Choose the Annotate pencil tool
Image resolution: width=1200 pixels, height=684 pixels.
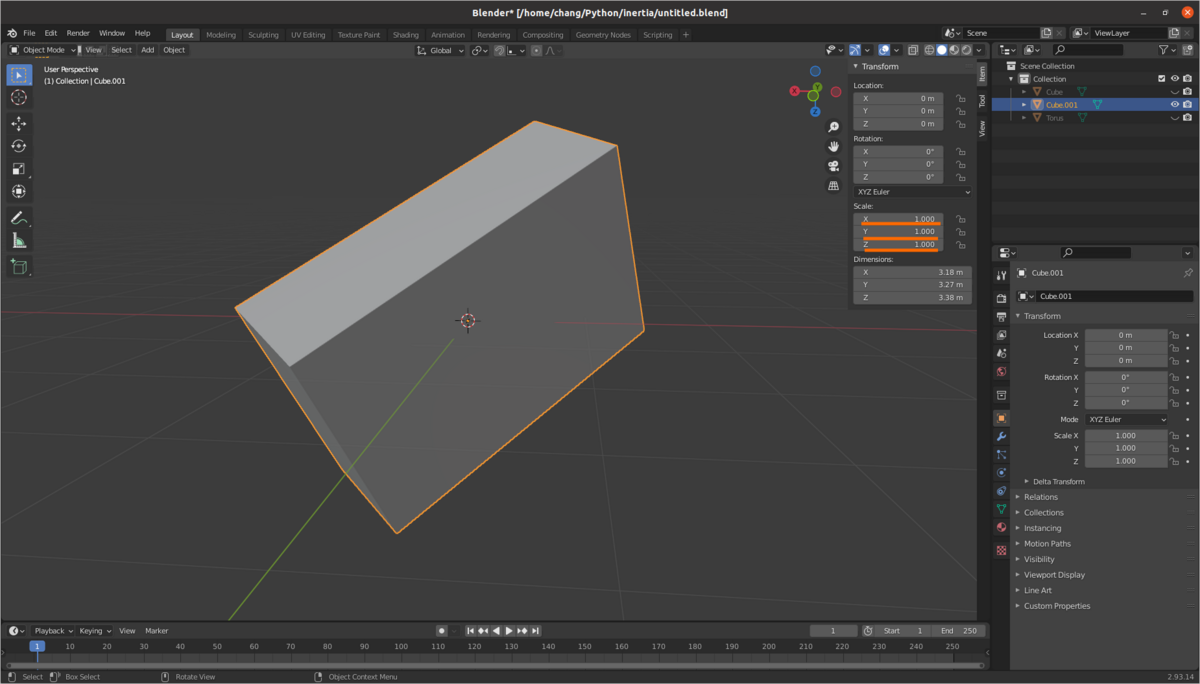19,218
